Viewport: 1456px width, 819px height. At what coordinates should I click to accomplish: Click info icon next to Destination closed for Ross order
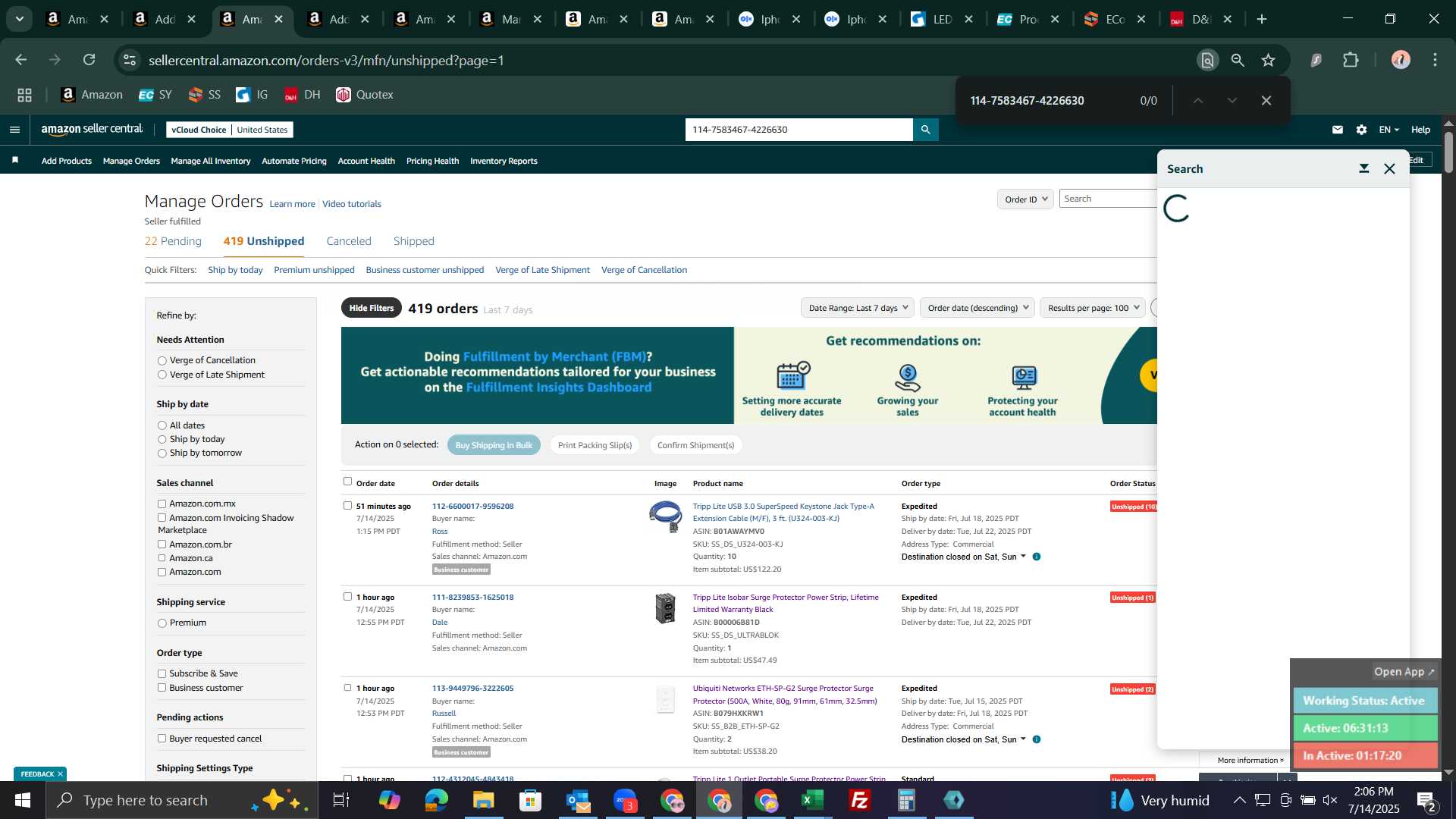[x=1036, y=557]
